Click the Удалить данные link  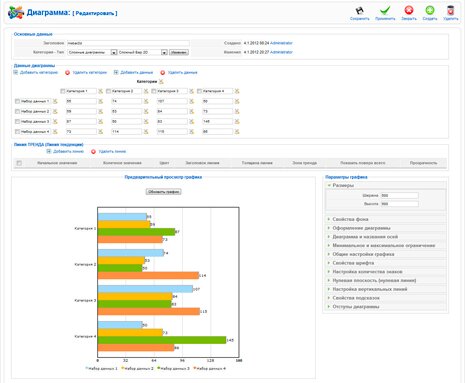pyautogui.click(x=182, y=72)
